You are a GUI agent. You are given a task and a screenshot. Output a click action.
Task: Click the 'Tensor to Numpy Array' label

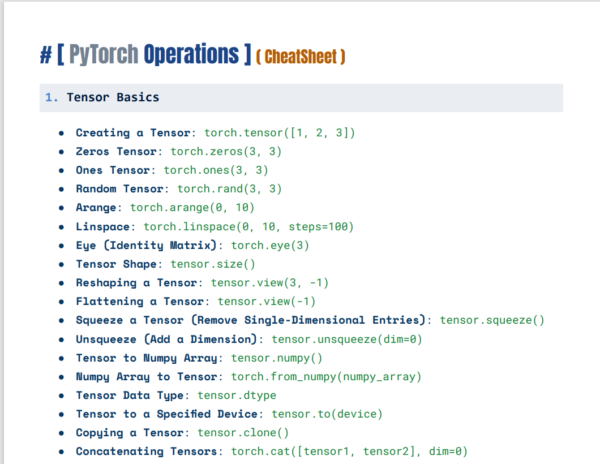(146, 358)
